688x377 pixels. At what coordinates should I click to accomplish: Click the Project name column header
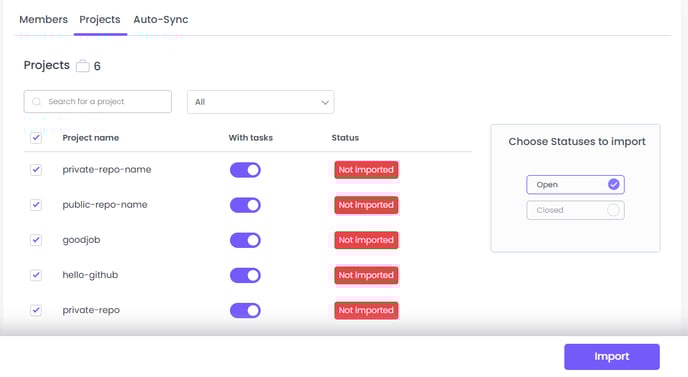(x=90, y=138)
